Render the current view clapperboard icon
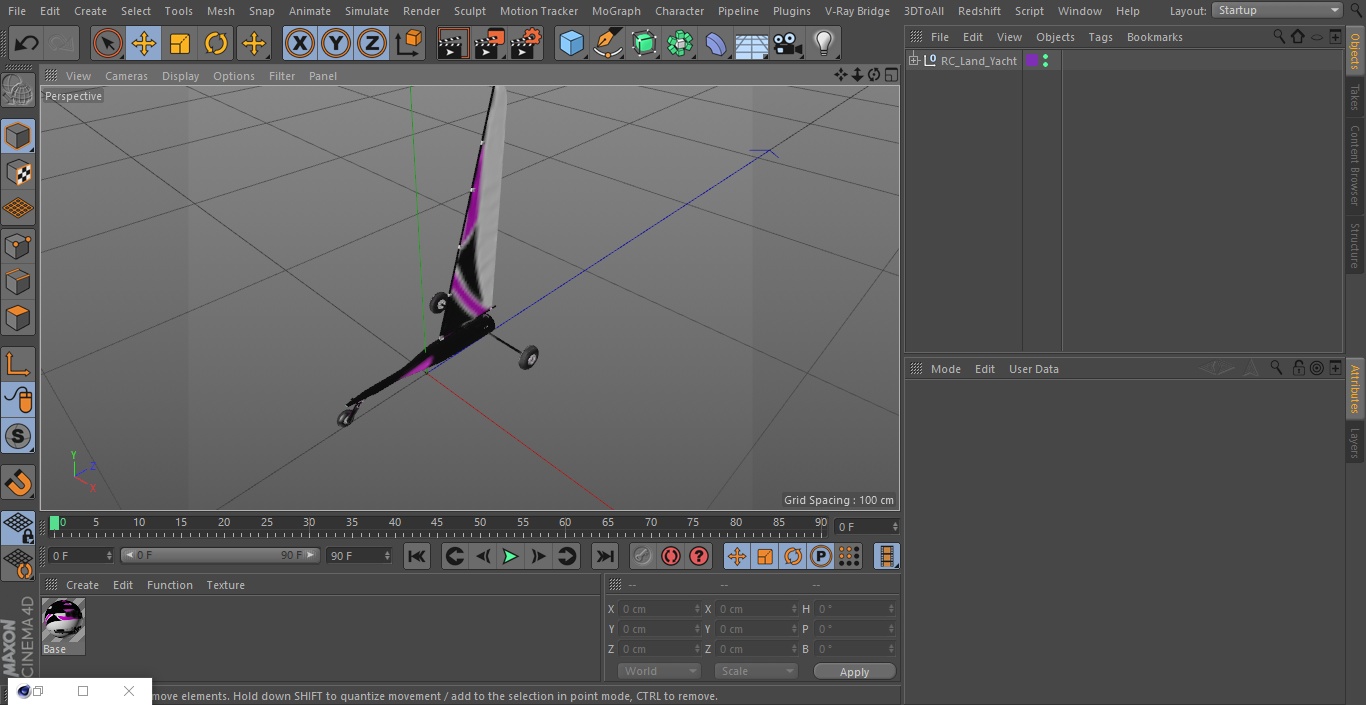Image resolution: width=1366 pixels, height=705 pixels. click(453, 43)
